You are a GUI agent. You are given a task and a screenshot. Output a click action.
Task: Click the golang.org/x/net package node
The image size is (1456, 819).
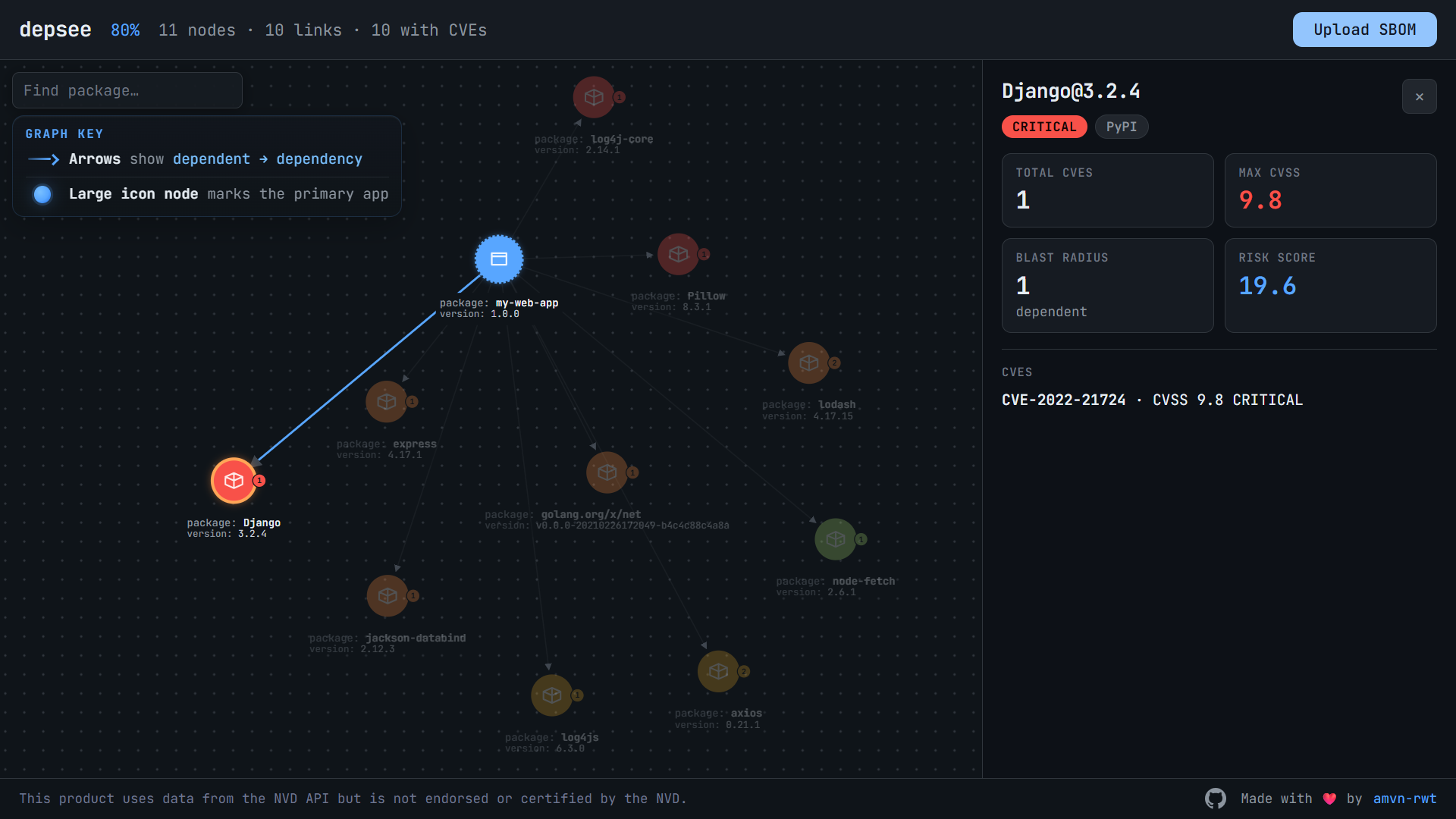point(607,472)
